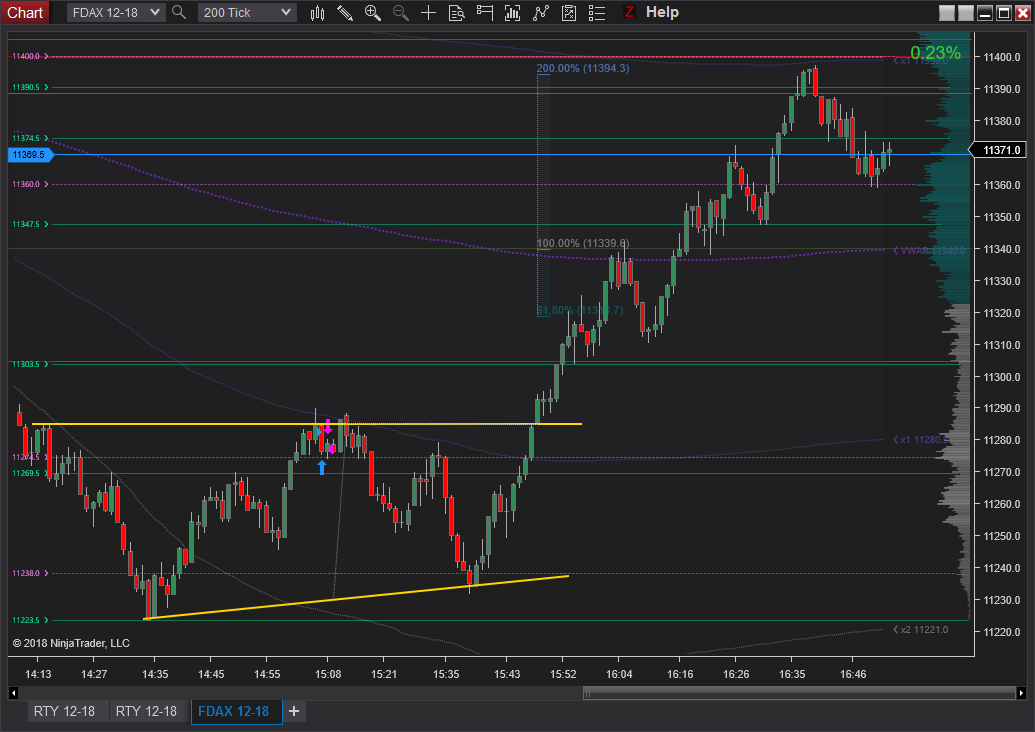Click the instrument search magnifier icon

(179, 12)
